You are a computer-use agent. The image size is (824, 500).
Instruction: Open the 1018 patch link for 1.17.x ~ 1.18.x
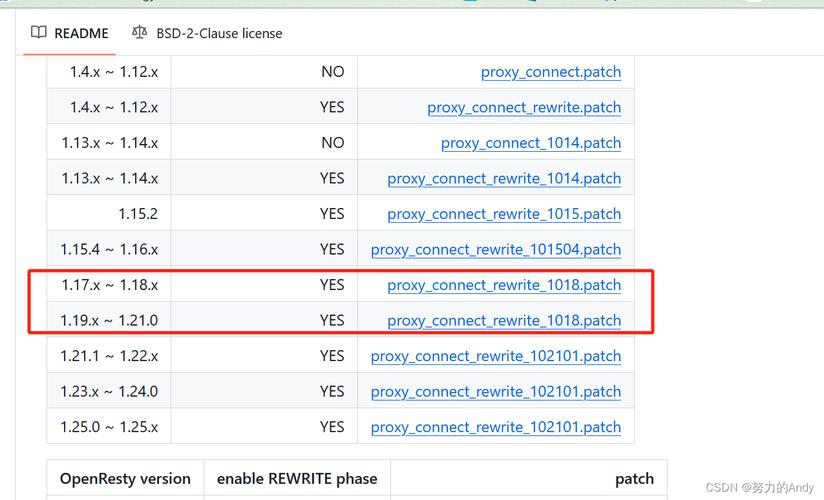click(504, 285)
